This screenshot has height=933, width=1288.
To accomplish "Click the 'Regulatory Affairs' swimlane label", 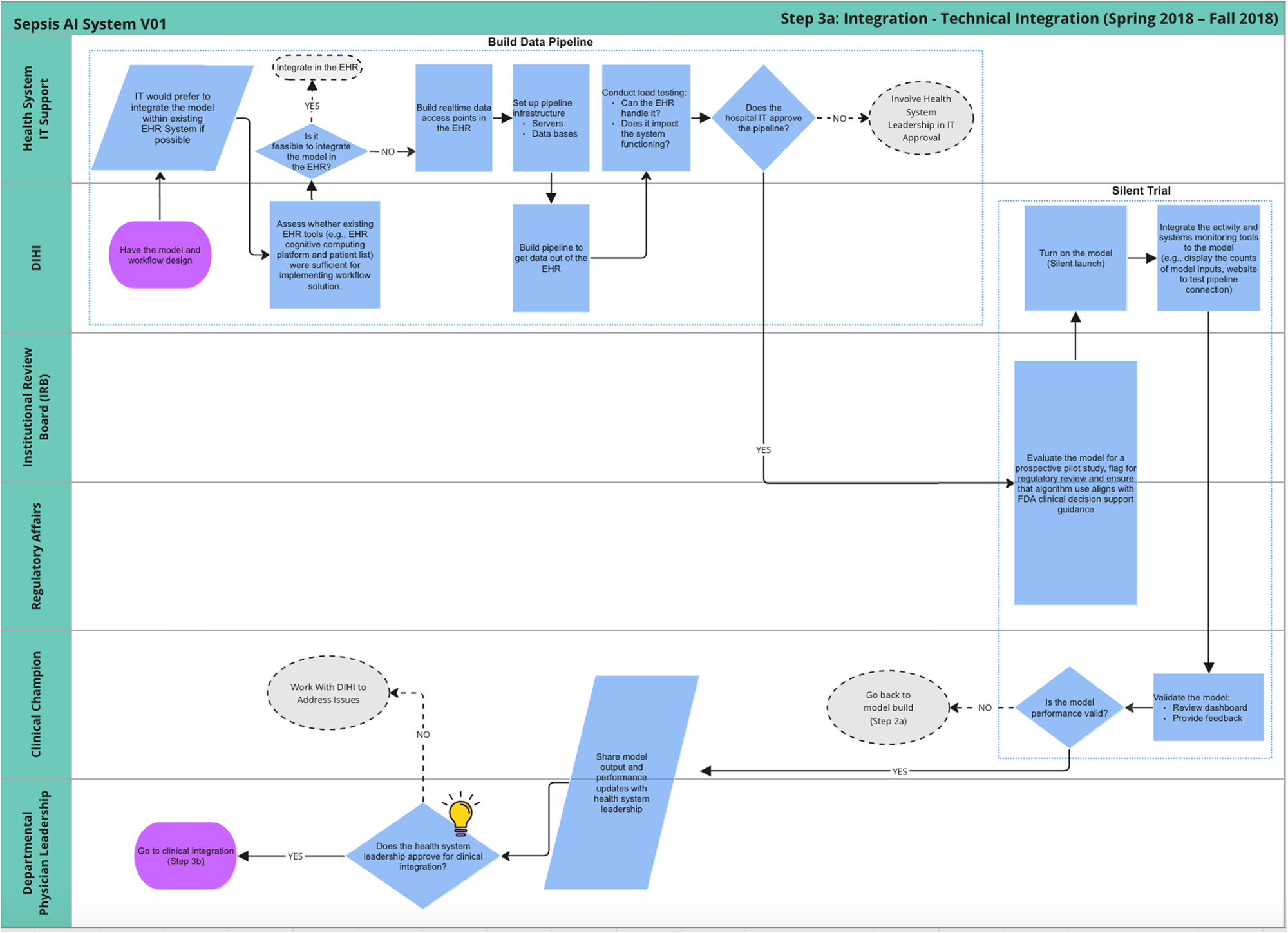I will click(36, 556).
